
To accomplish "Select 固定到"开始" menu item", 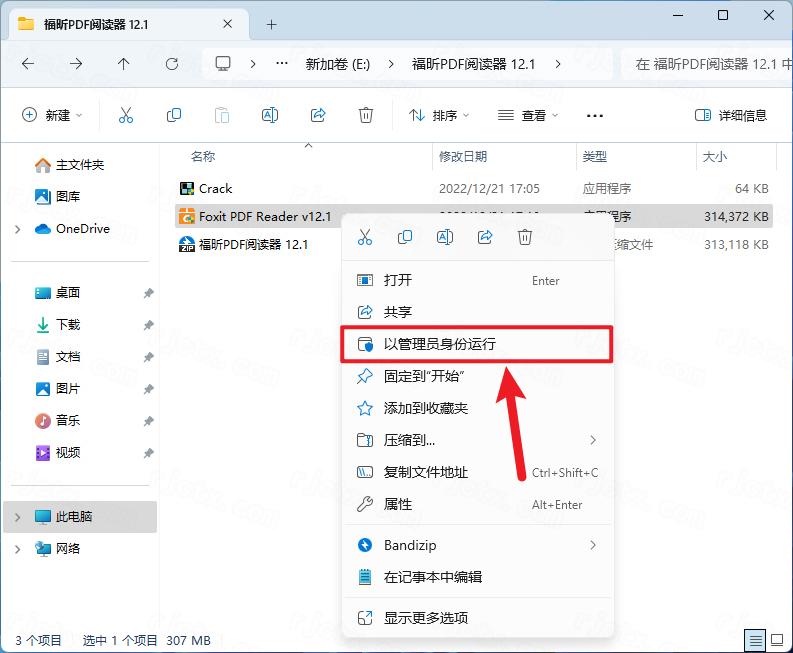I will [477, 376].
